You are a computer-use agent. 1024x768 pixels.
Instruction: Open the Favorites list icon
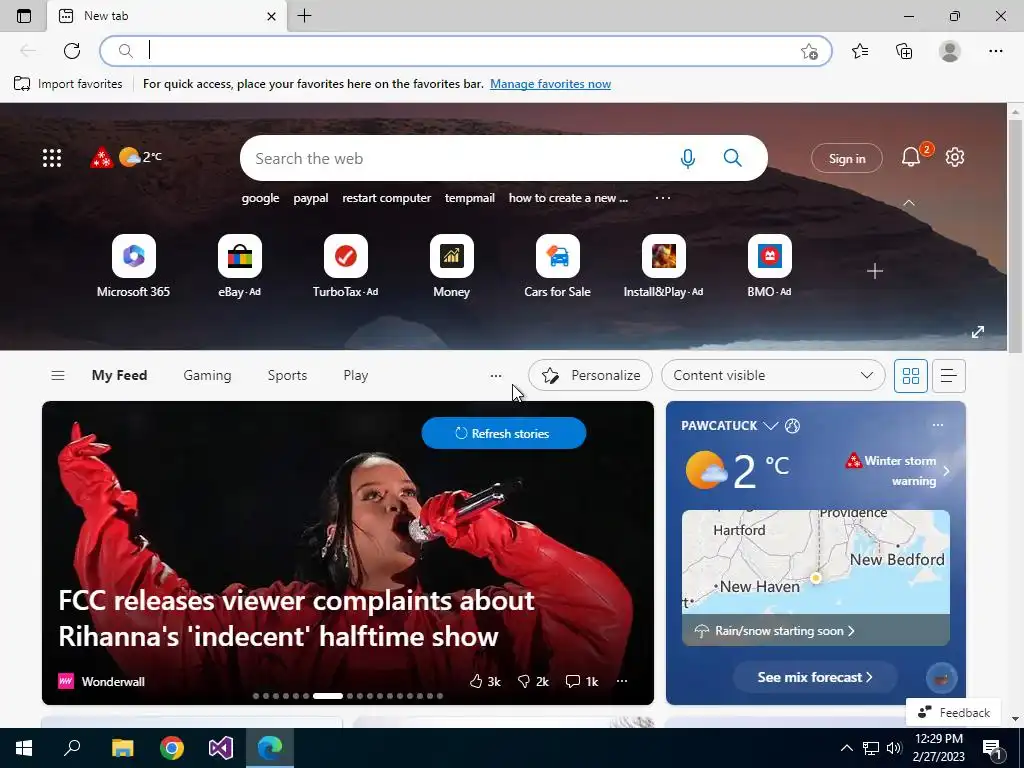pyautogui.click(x=860, y=51)
